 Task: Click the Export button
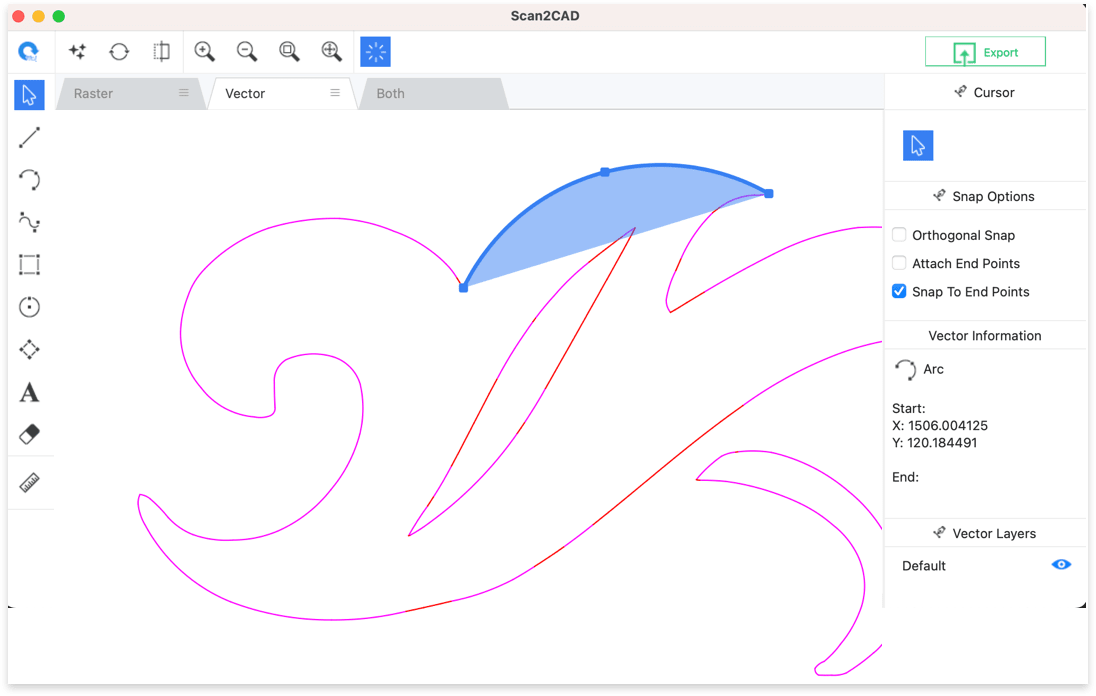(x=985, y=51)
